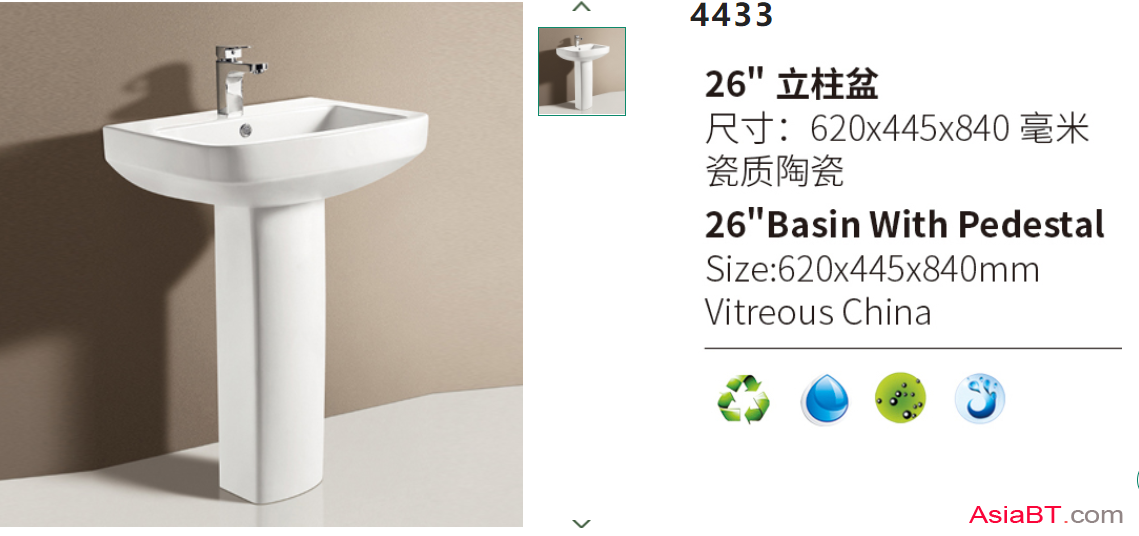
Task: Click the 尺寸 dimensions line in Chinese
Action: [897, 130]
